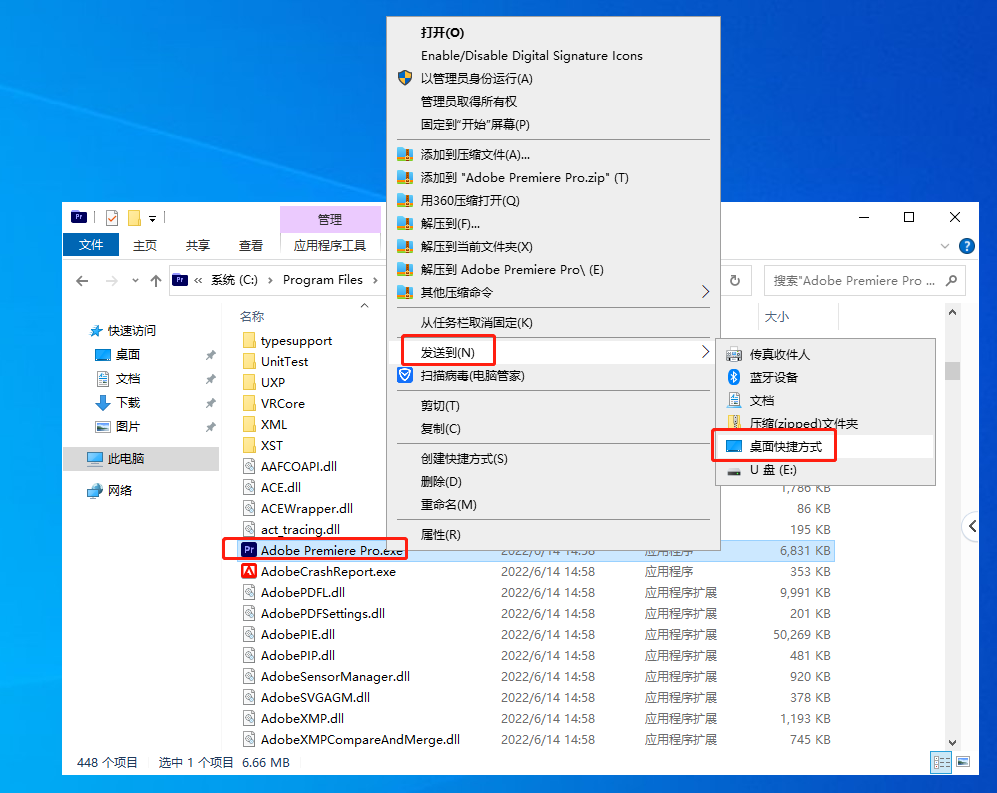Sort by the 大小 column header
997x793 pixels.
pos(776,317)
